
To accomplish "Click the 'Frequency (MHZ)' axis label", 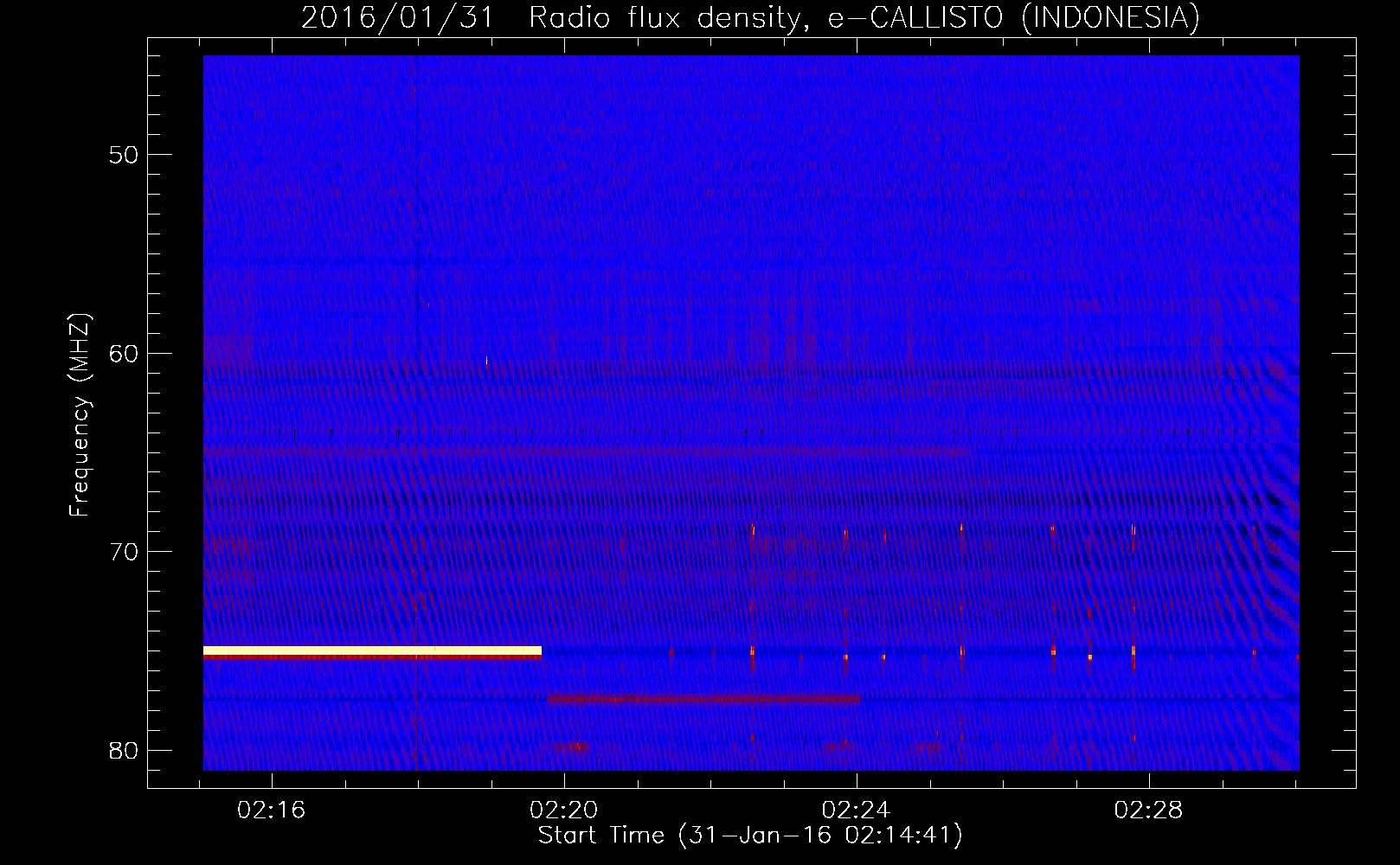I will [80, 415].
